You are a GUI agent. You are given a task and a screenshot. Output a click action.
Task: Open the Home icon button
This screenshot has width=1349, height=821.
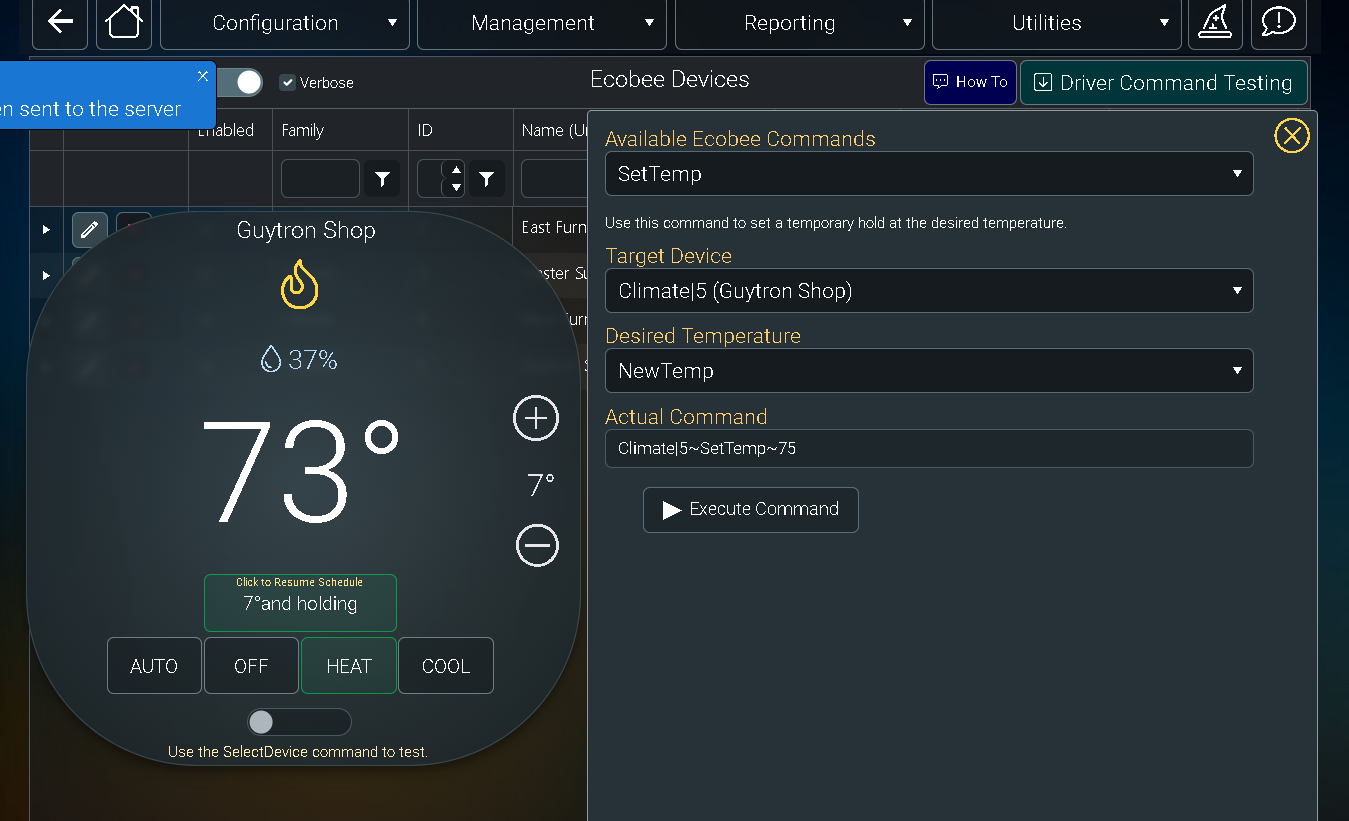pyautogui.click(x=124, y=23)
